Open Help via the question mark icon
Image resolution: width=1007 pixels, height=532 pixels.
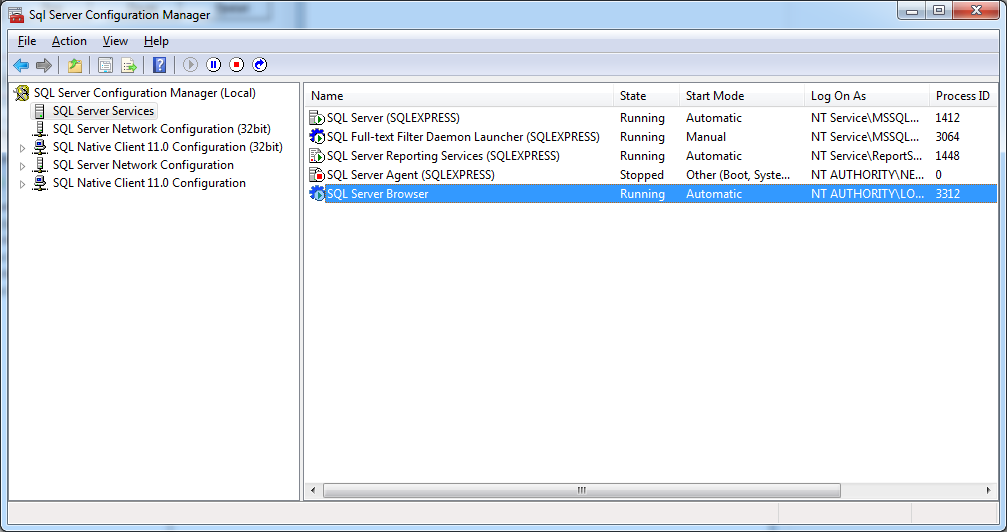click(x=159, y=65)
